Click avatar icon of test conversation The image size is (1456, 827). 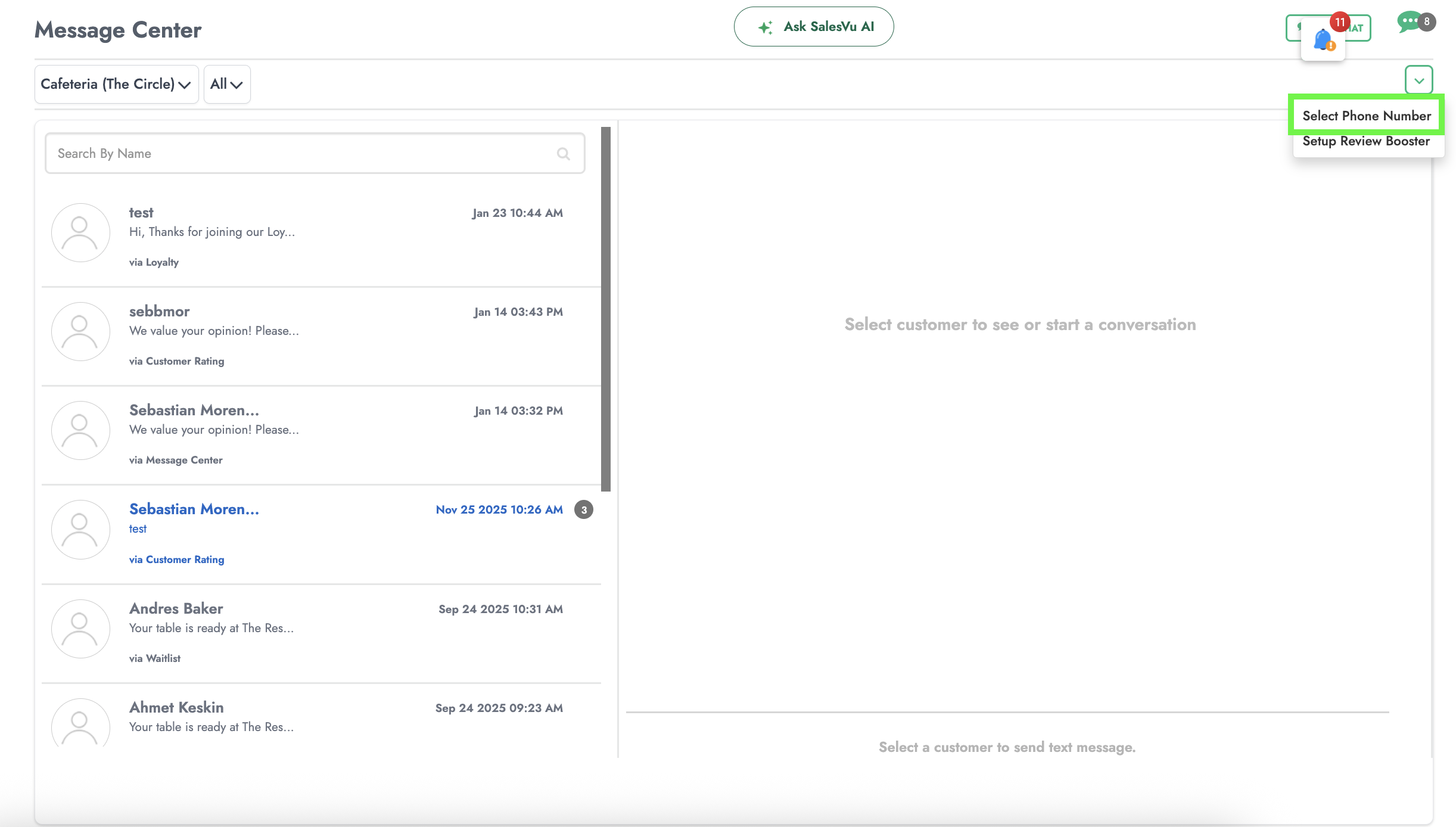tap(80, 232)
